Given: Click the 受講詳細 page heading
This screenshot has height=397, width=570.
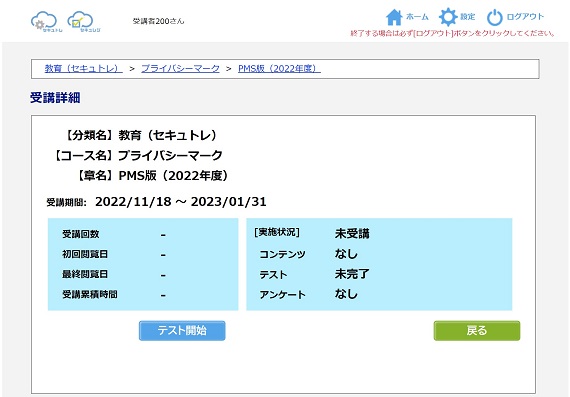Looking at the screenshot, I should 55,97.
